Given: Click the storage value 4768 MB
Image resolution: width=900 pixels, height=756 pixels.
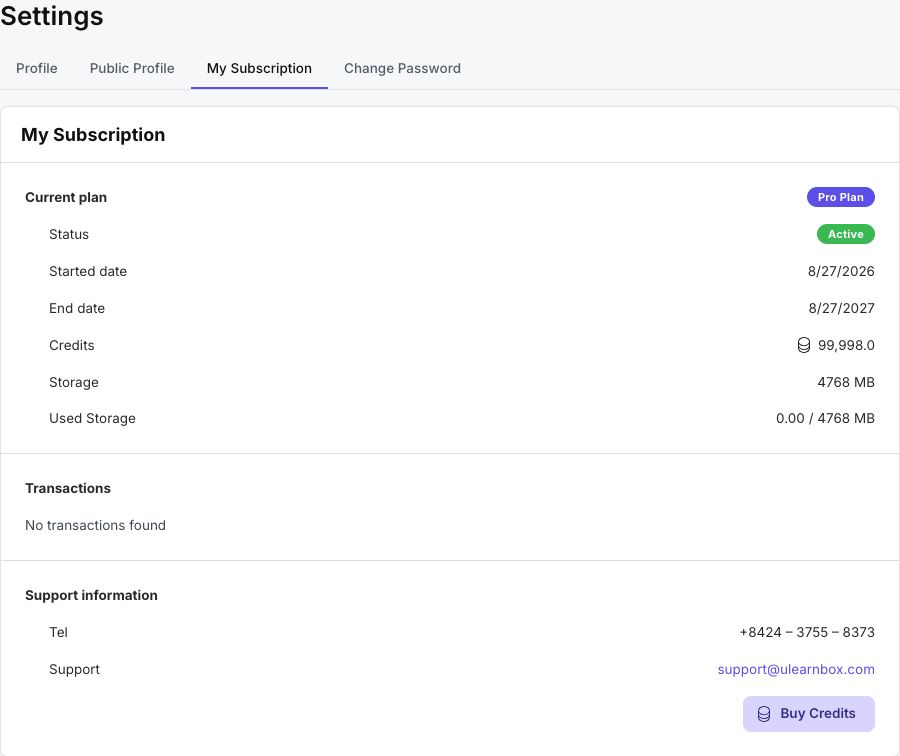Looking at the screenshot, I should 846,382.
